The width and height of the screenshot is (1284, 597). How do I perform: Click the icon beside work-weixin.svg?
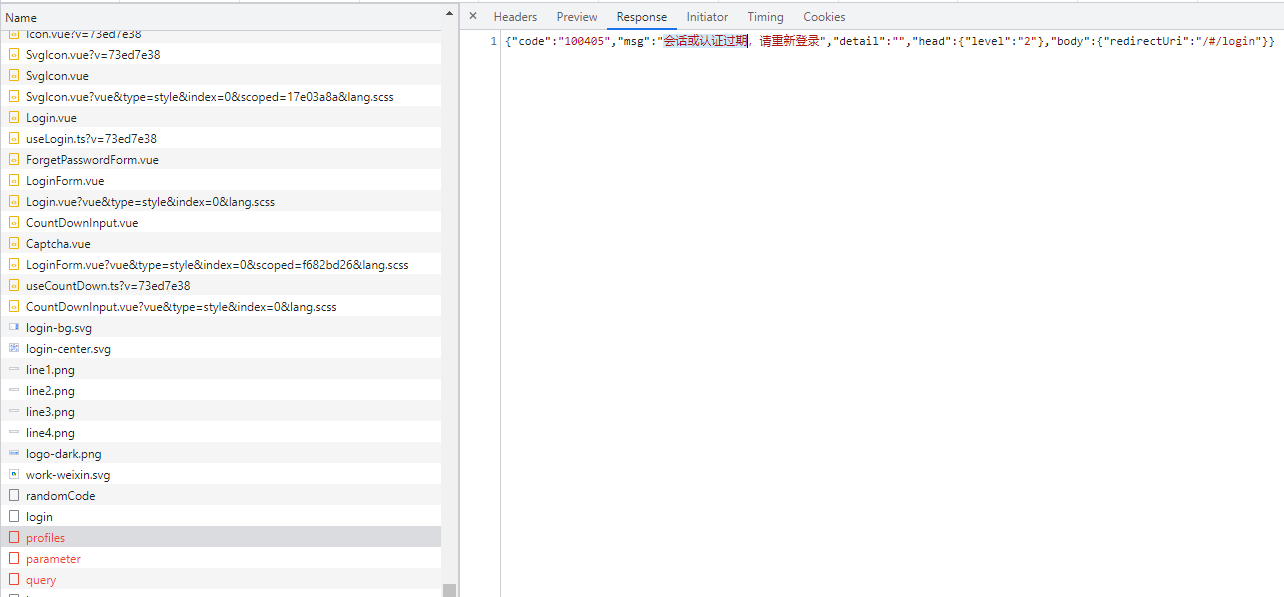click(14, 475)
